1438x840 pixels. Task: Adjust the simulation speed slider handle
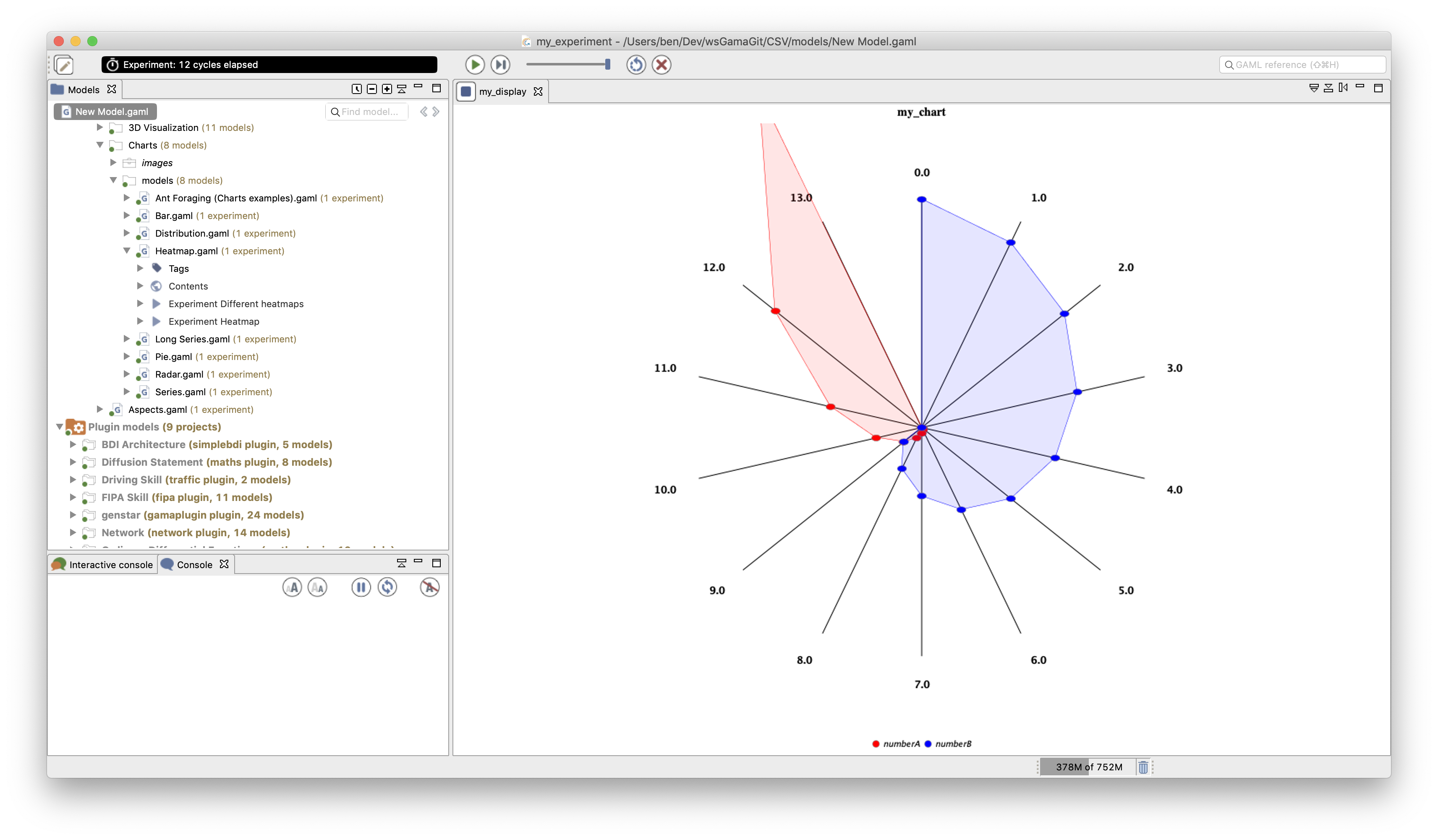[x=608, y=65]
